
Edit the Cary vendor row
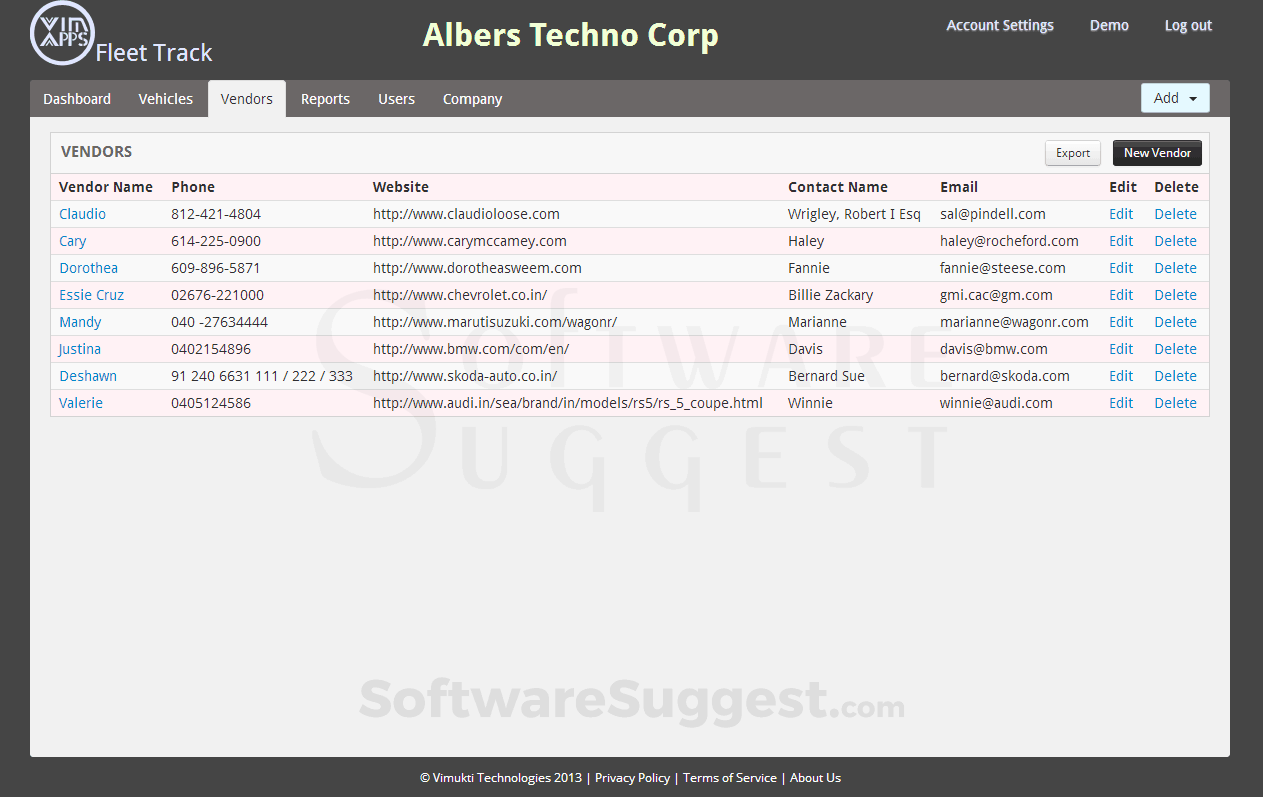point(1121,241)
